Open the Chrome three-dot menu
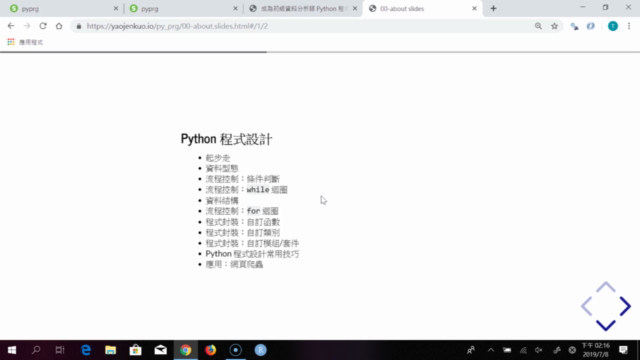 (x=629, y=26)
